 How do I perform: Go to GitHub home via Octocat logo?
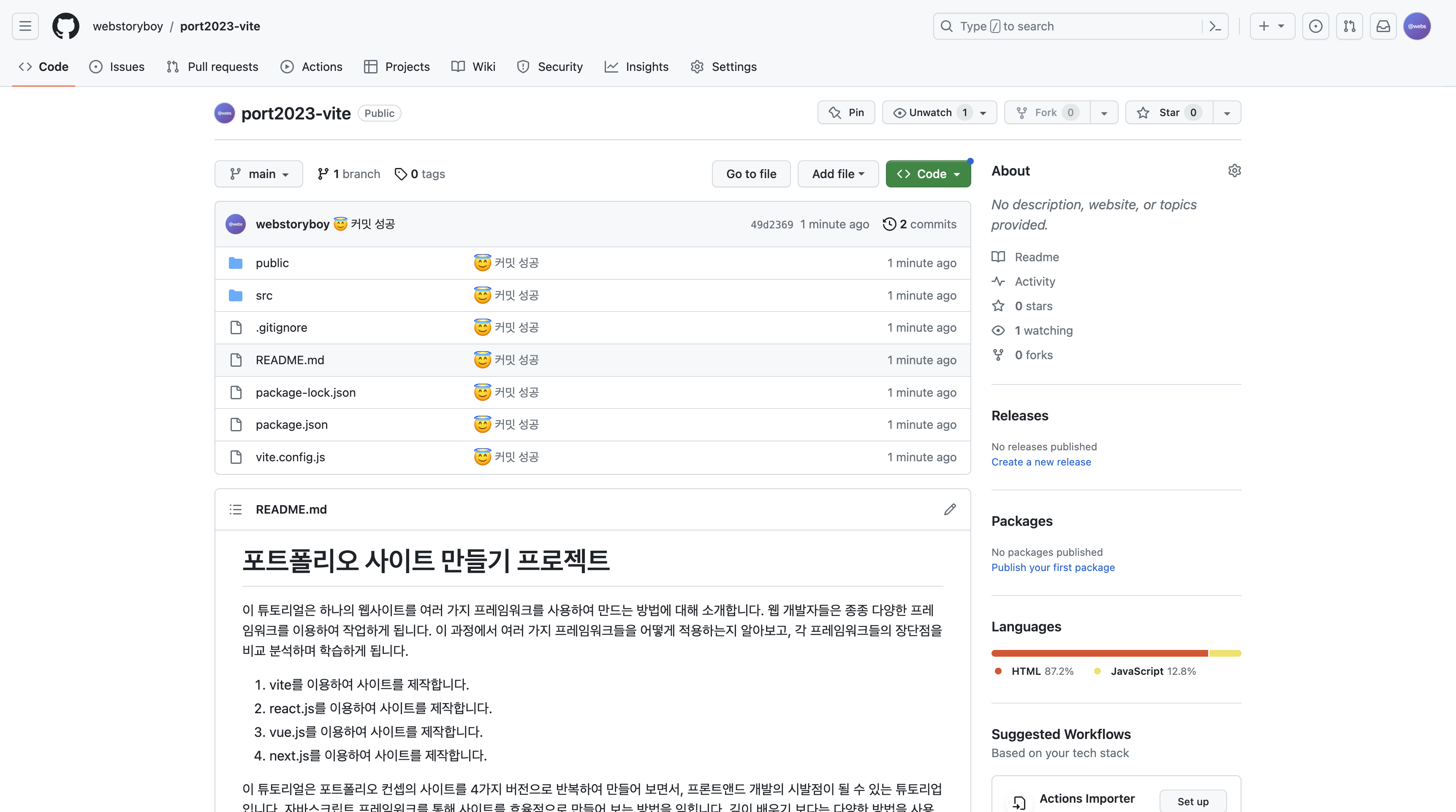pyautogui.click(x=65, y=26)
